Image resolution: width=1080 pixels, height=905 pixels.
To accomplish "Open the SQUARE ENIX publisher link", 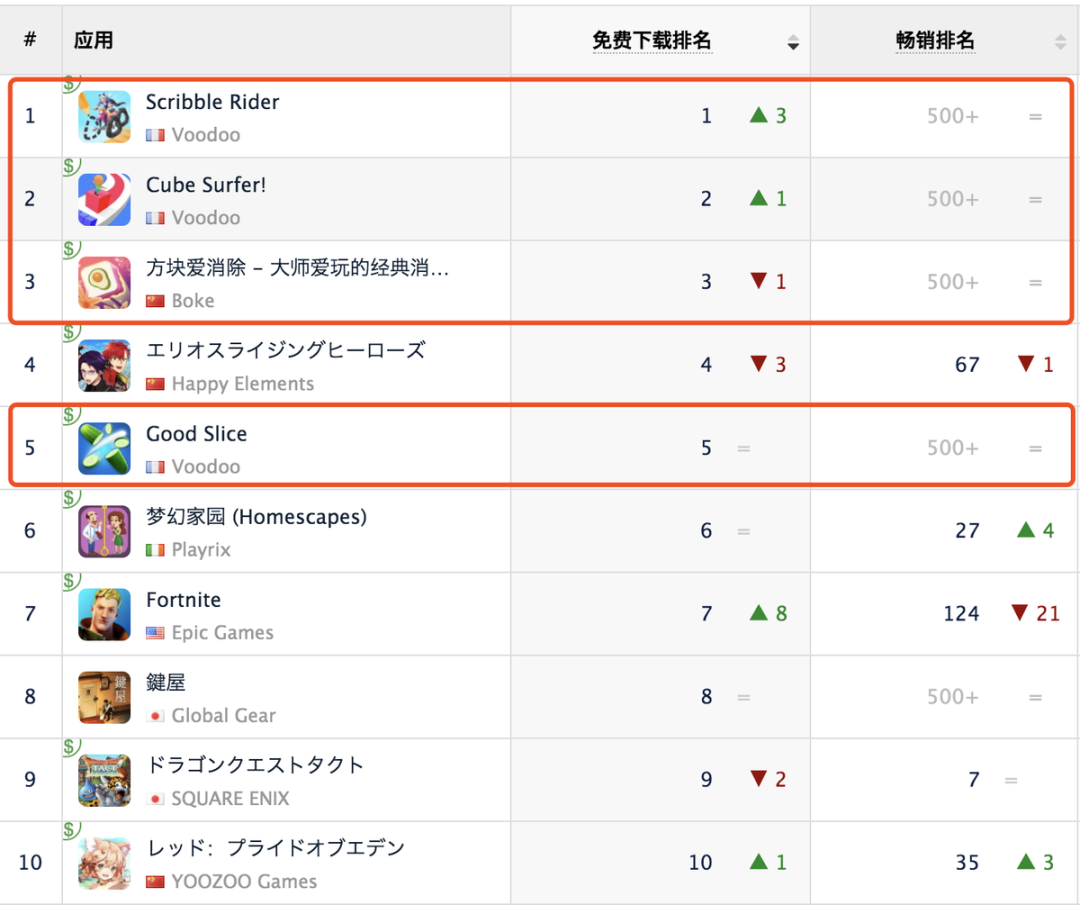I will pyautogui.click(x=230, y=798).
